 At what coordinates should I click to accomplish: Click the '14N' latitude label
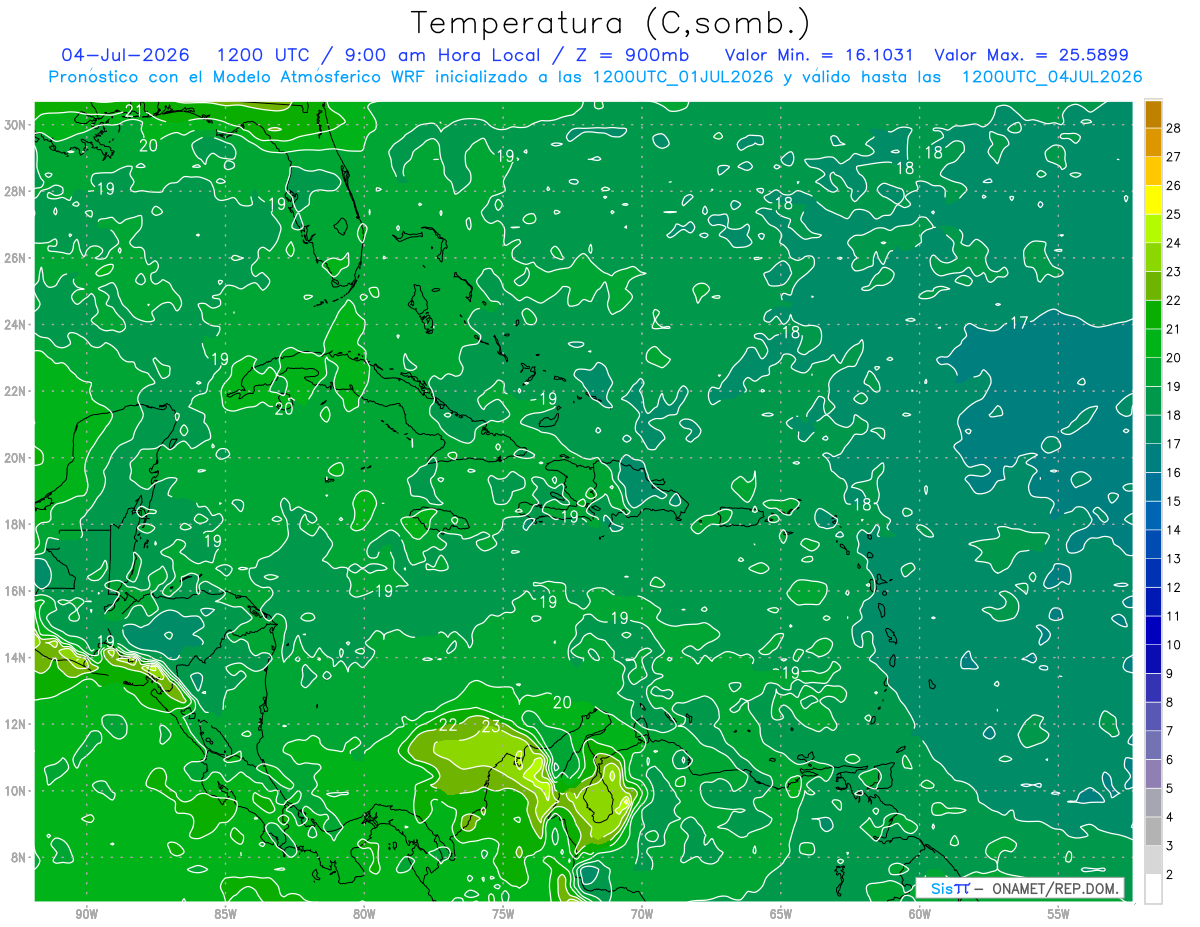[x=17, y=658]
